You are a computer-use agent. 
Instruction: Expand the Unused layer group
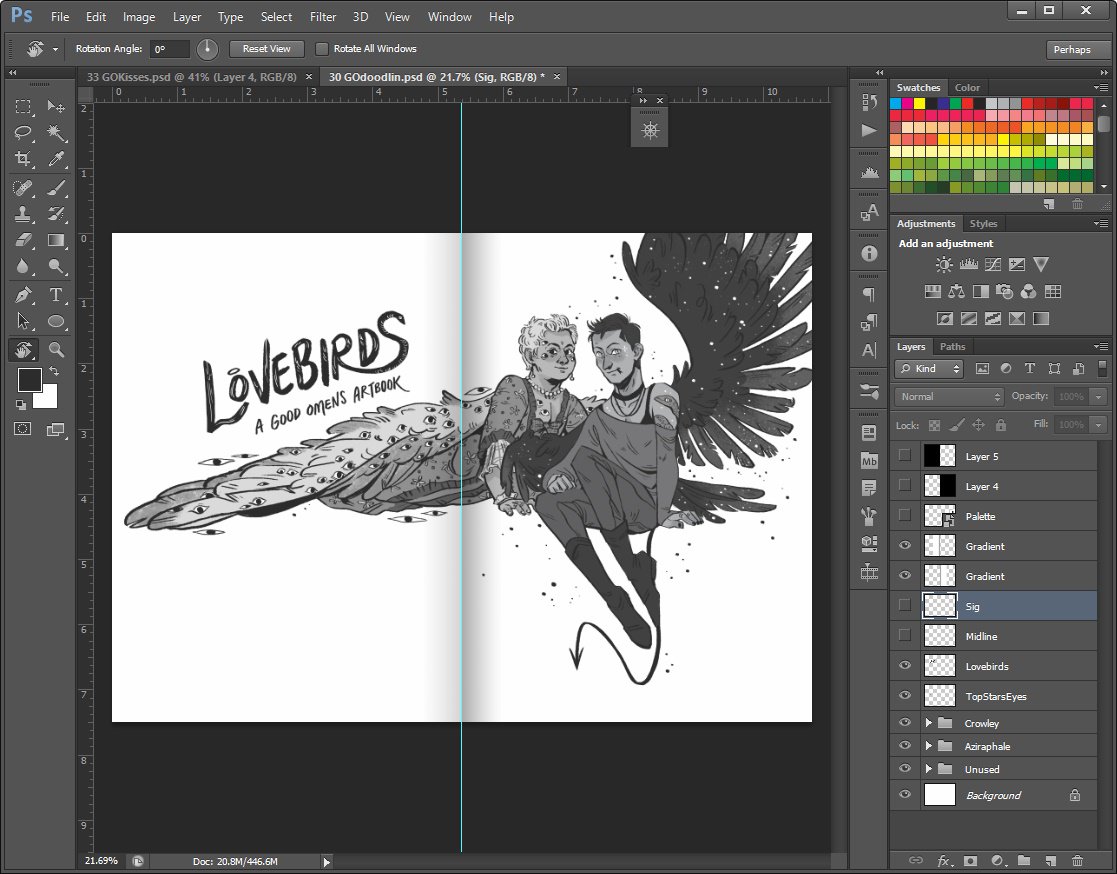click(x=928, y=769)
